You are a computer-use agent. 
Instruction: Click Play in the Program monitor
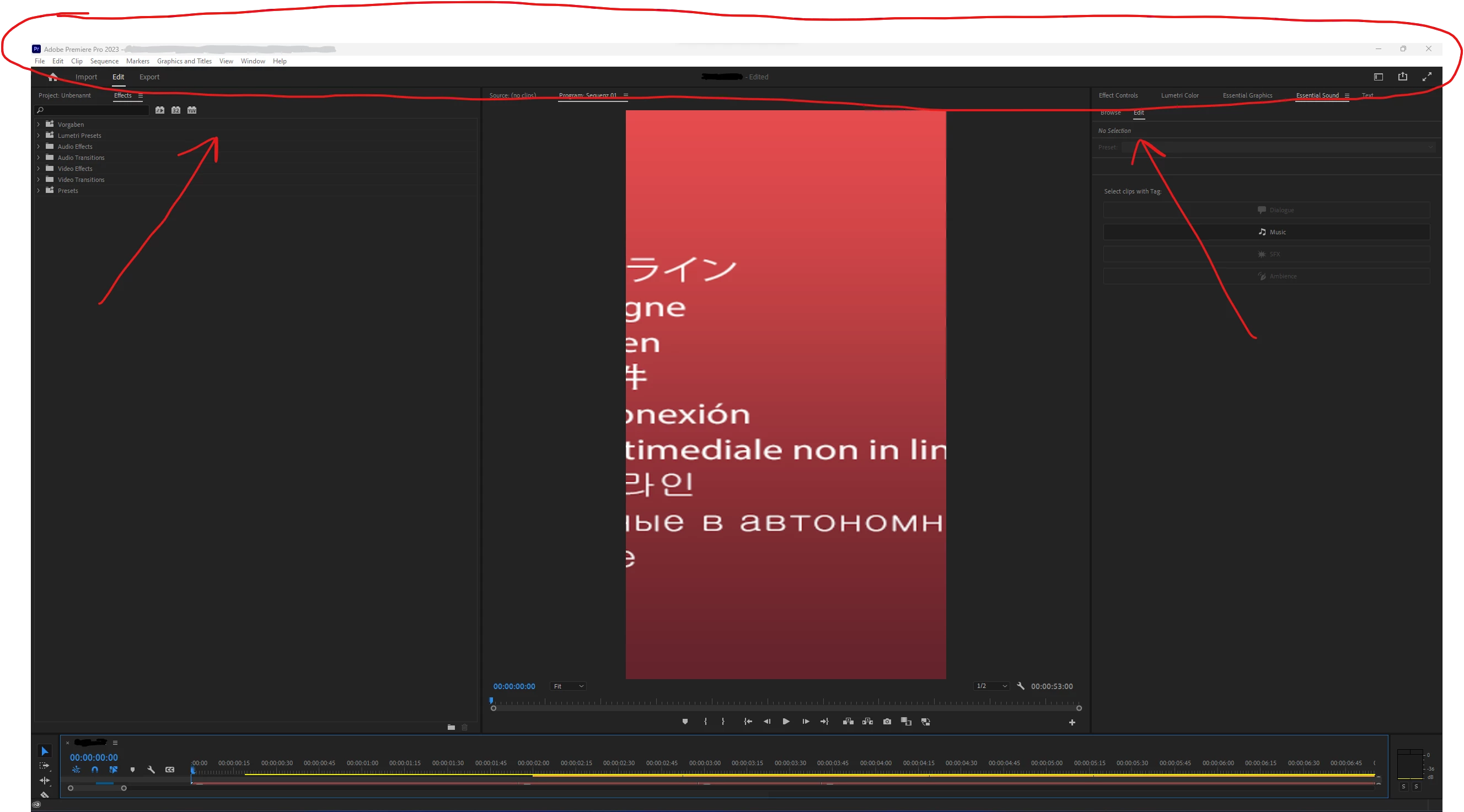pos(786,722)
